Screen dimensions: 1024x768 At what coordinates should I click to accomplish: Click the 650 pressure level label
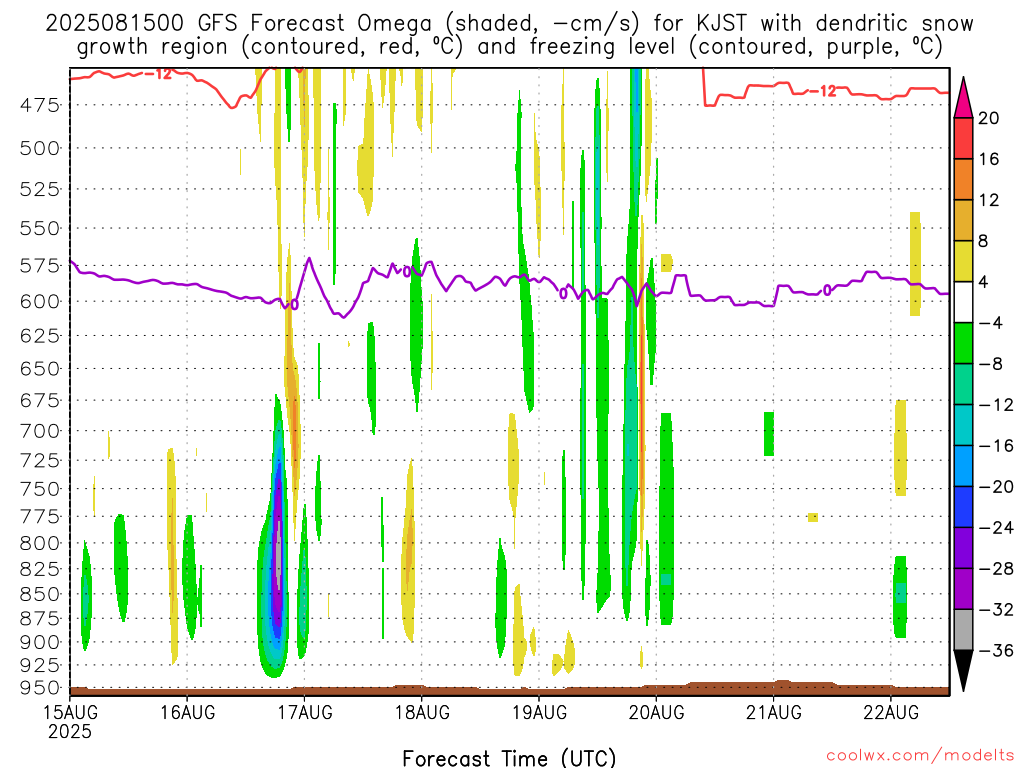point(40,368)
